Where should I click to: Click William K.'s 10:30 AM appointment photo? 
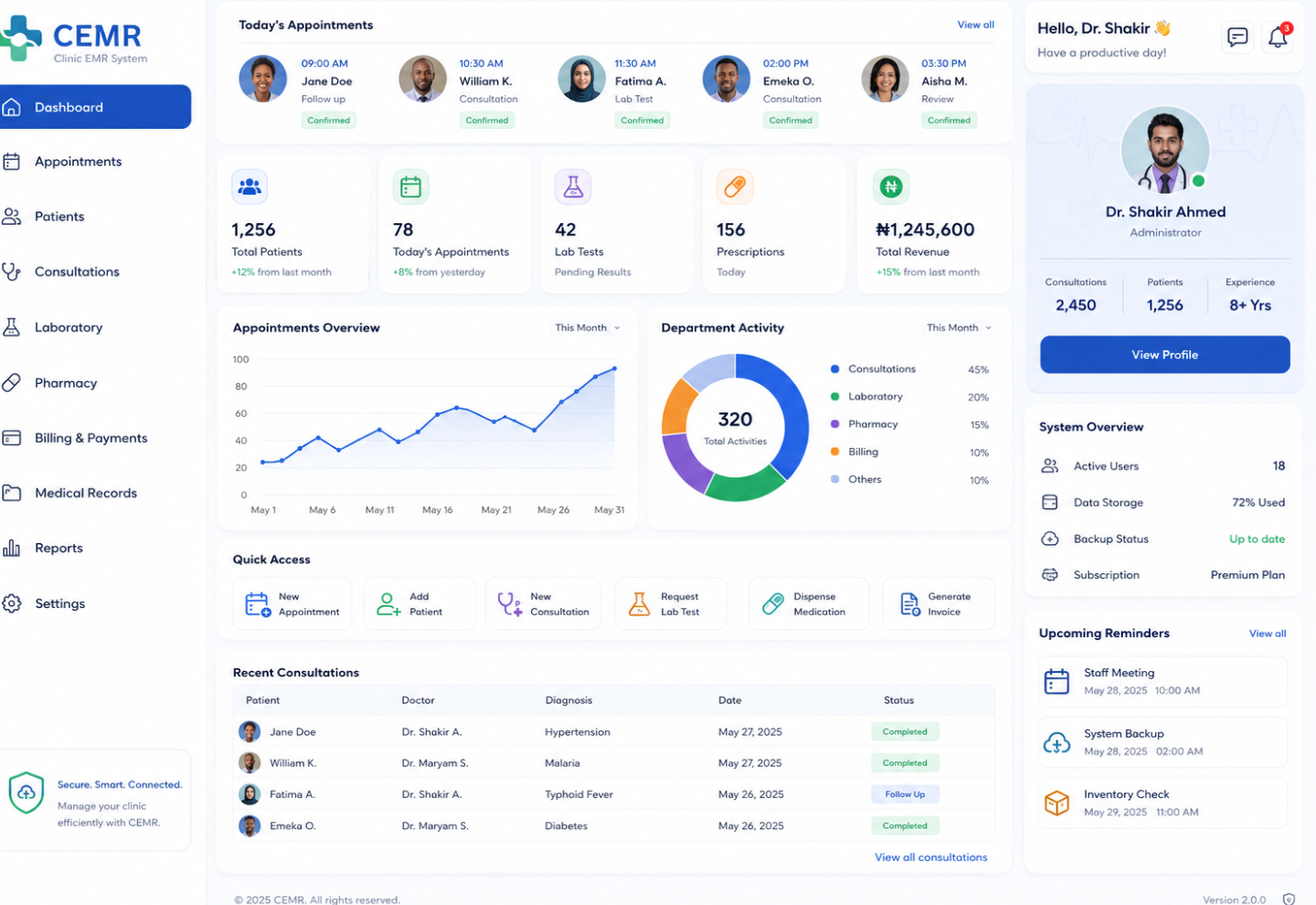[422, 79]
